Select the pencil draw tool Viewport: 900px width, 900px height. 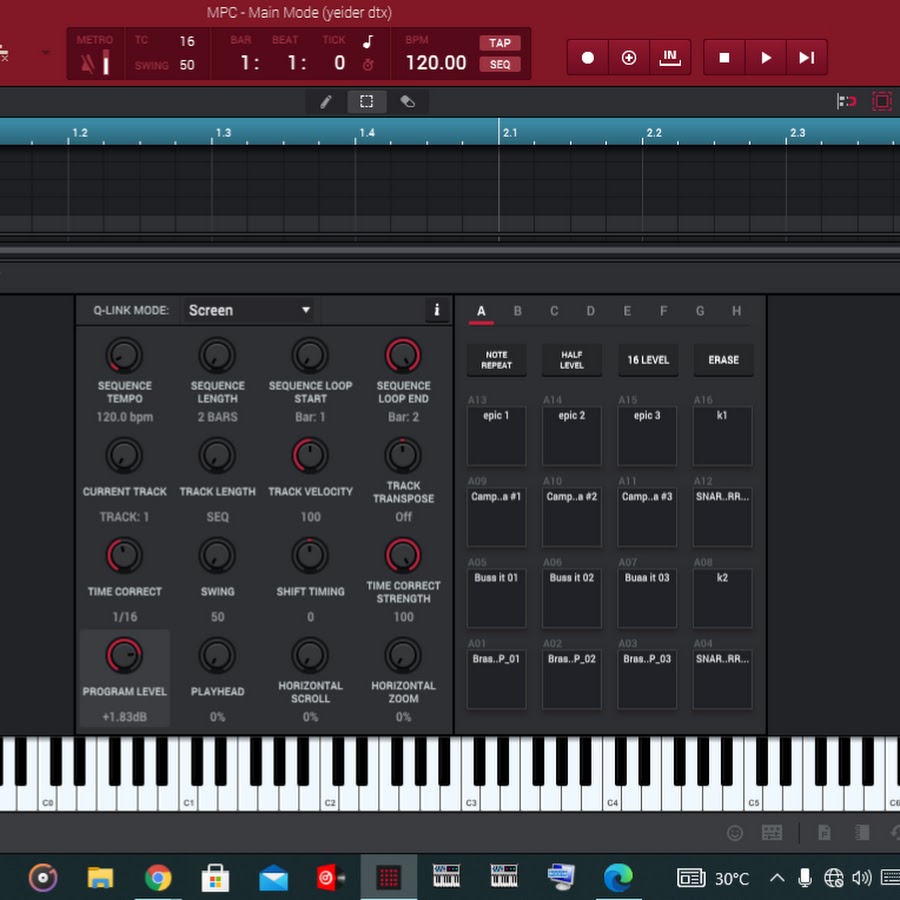326,101
